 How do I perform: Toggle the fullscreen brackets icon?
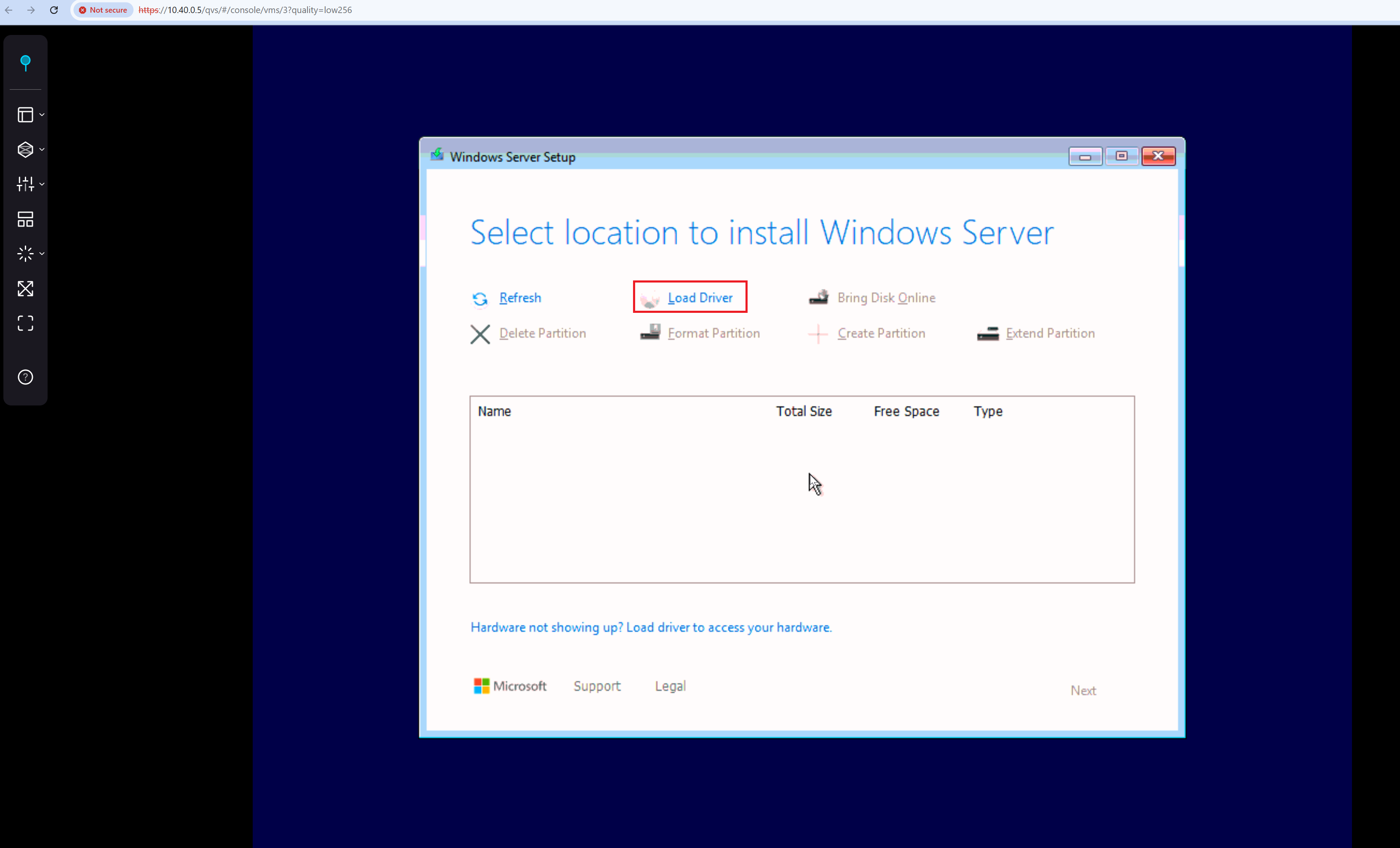click(x=25, y=323)
